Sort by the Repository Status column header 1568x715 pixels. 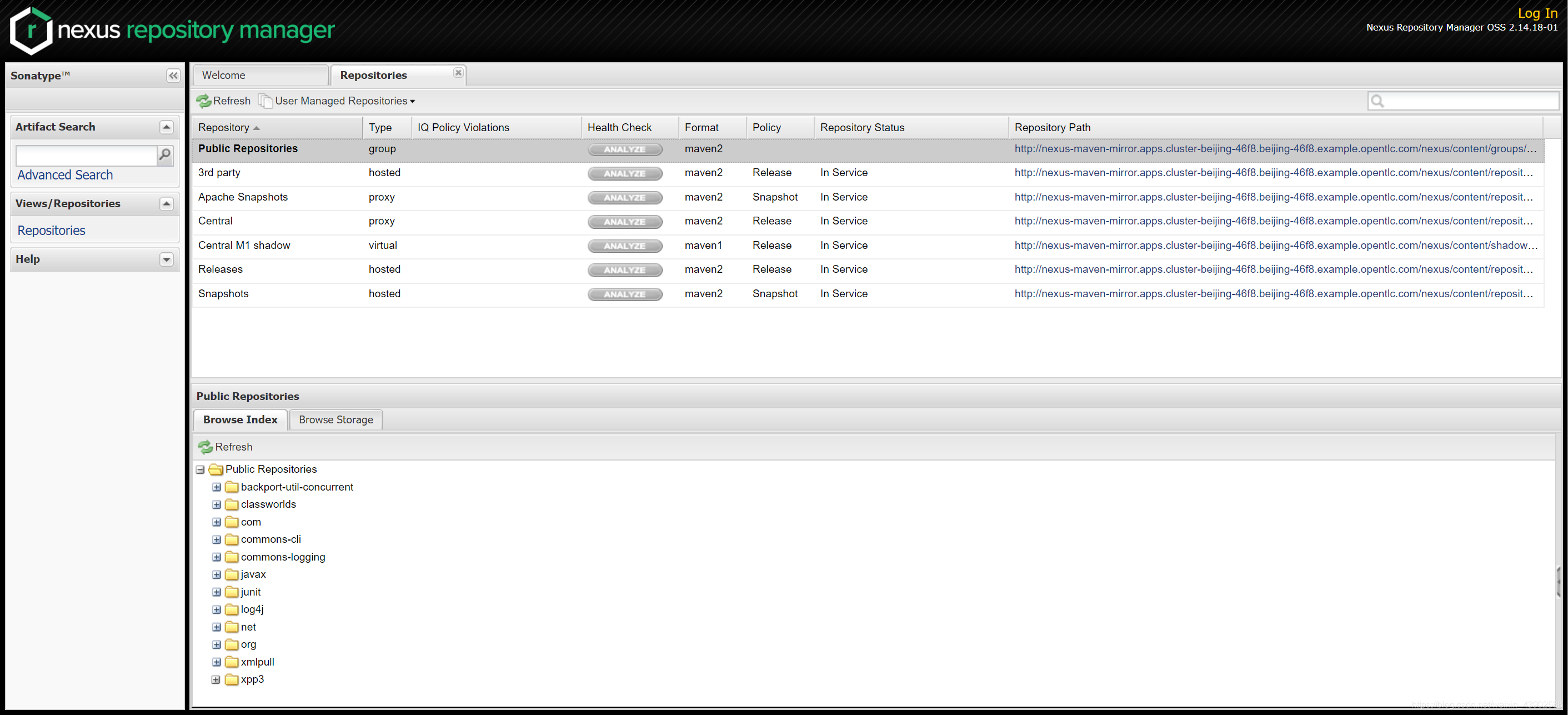pyautogui.click(x=910, y=128)
